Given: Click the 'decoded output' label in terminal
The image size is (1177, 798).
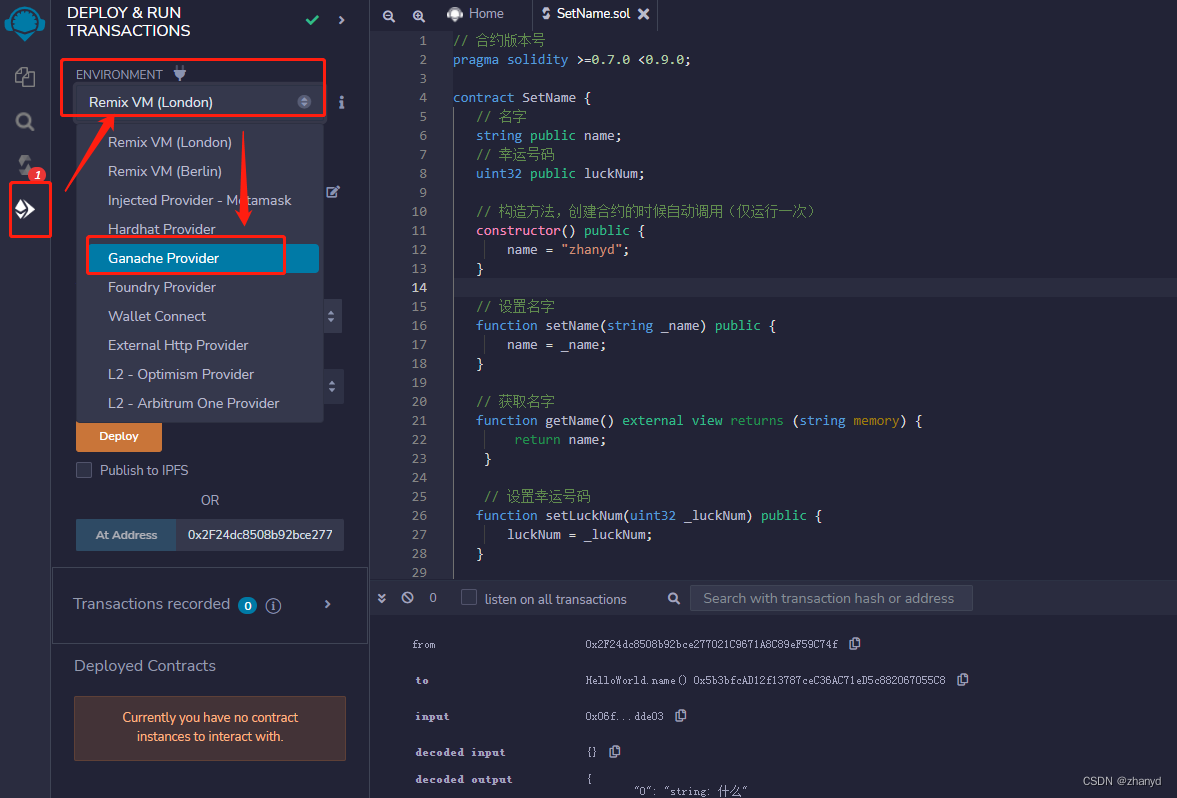Looking at the screenshot, I should point(464,779).
